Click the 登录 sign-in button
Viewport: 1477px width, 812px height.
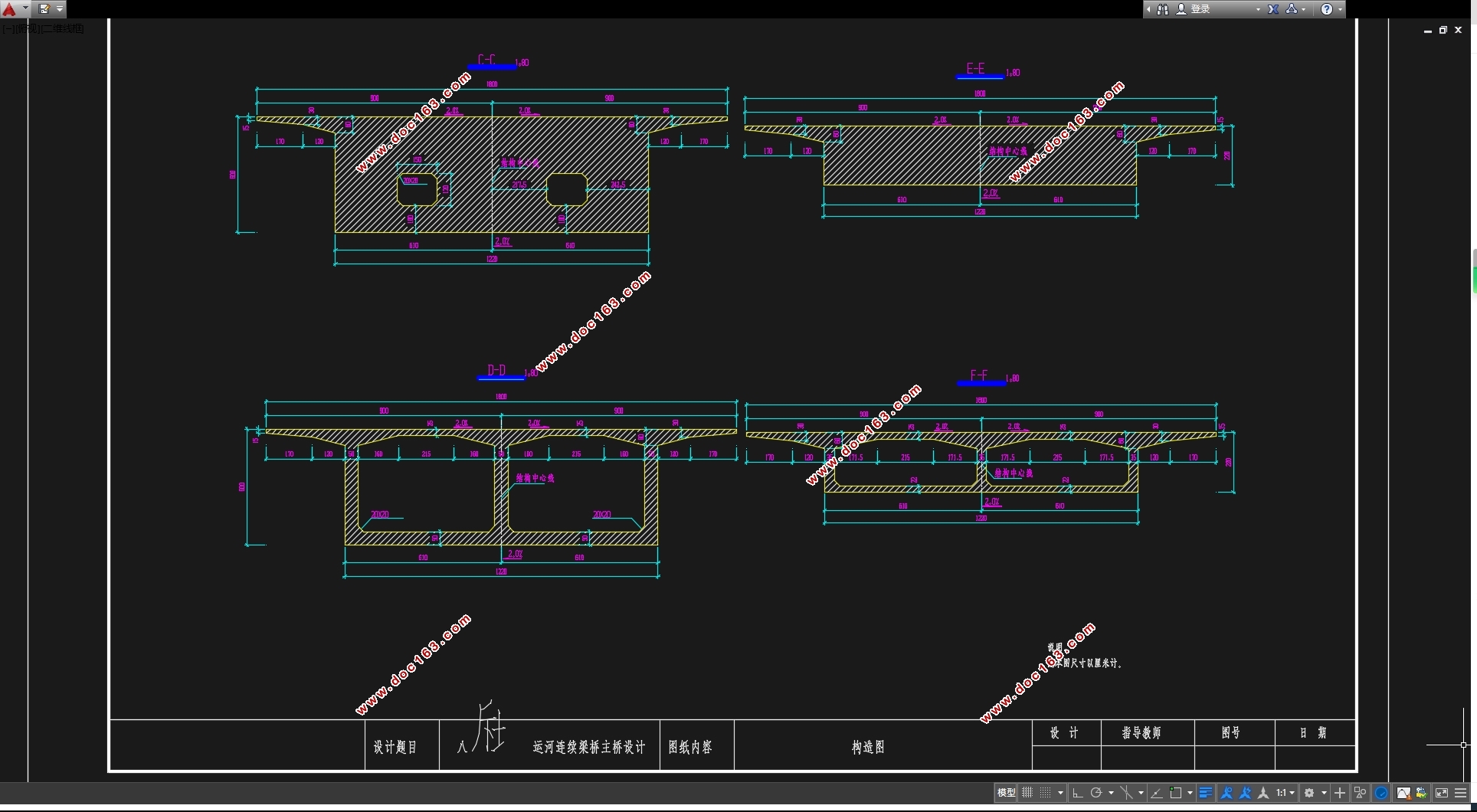point(1200,9)
